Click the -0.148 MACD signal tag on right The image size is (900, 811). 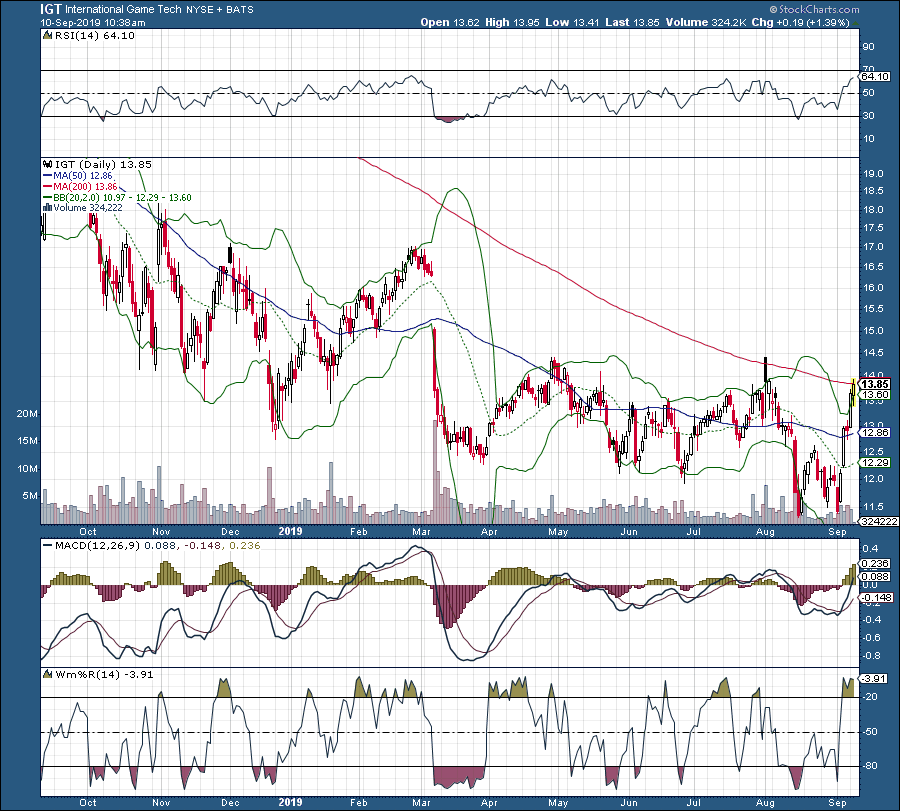click(x=876, y=597)
